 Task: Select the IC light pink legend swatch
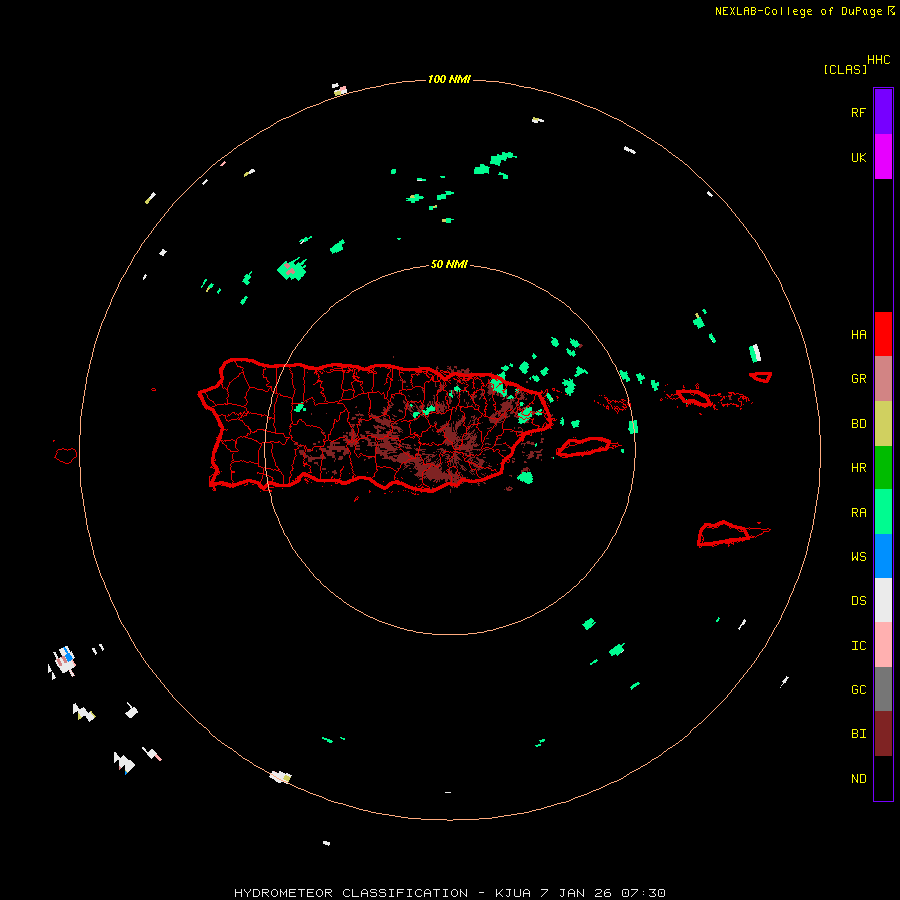tap(883, 645)
